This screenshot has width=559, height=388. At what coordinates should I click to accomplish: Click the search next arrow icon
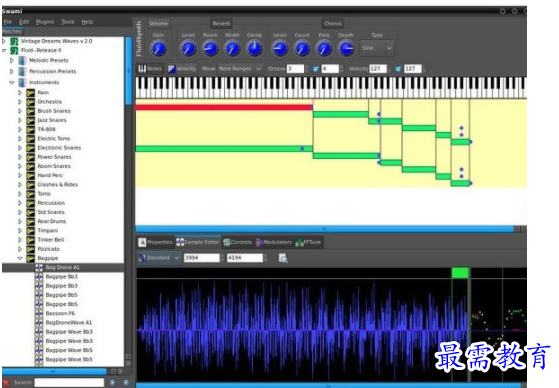click(126, 382)
